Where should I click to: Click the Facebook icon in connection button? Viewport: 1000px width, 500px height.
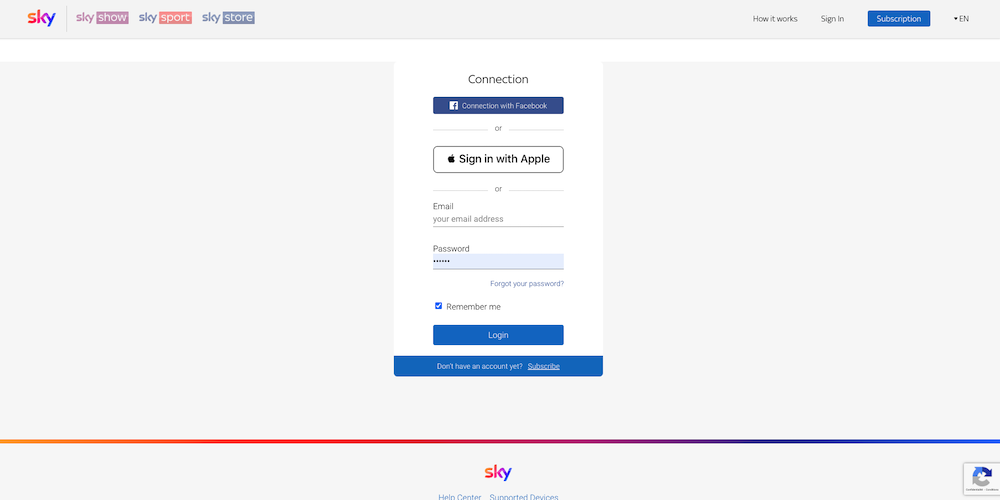point(453,106)
